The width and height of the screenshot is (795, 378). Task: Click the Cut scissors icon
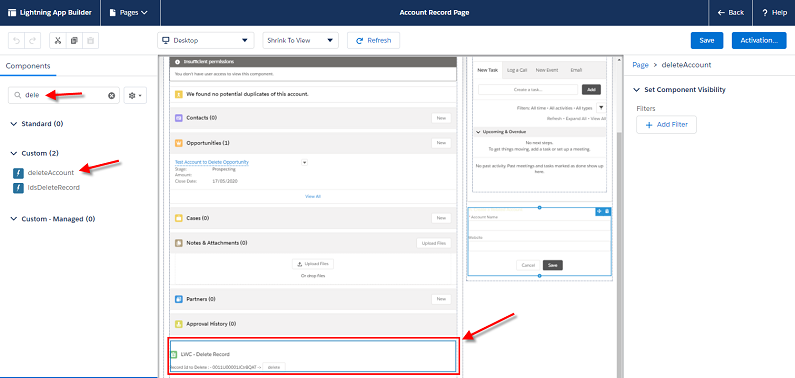(x=58, y=41)
